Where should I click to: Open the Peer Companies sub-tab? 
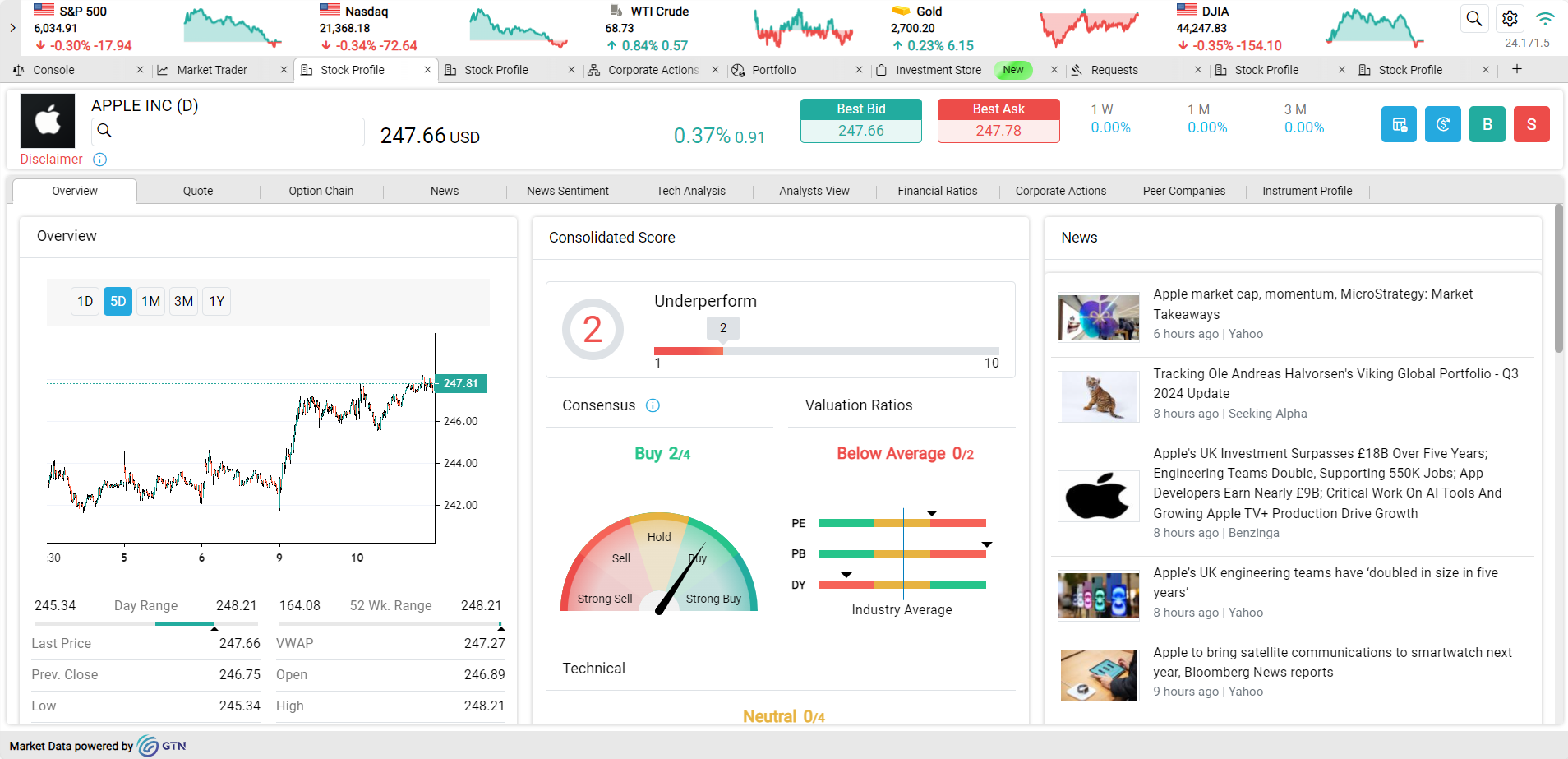[x=1184, y=191]
